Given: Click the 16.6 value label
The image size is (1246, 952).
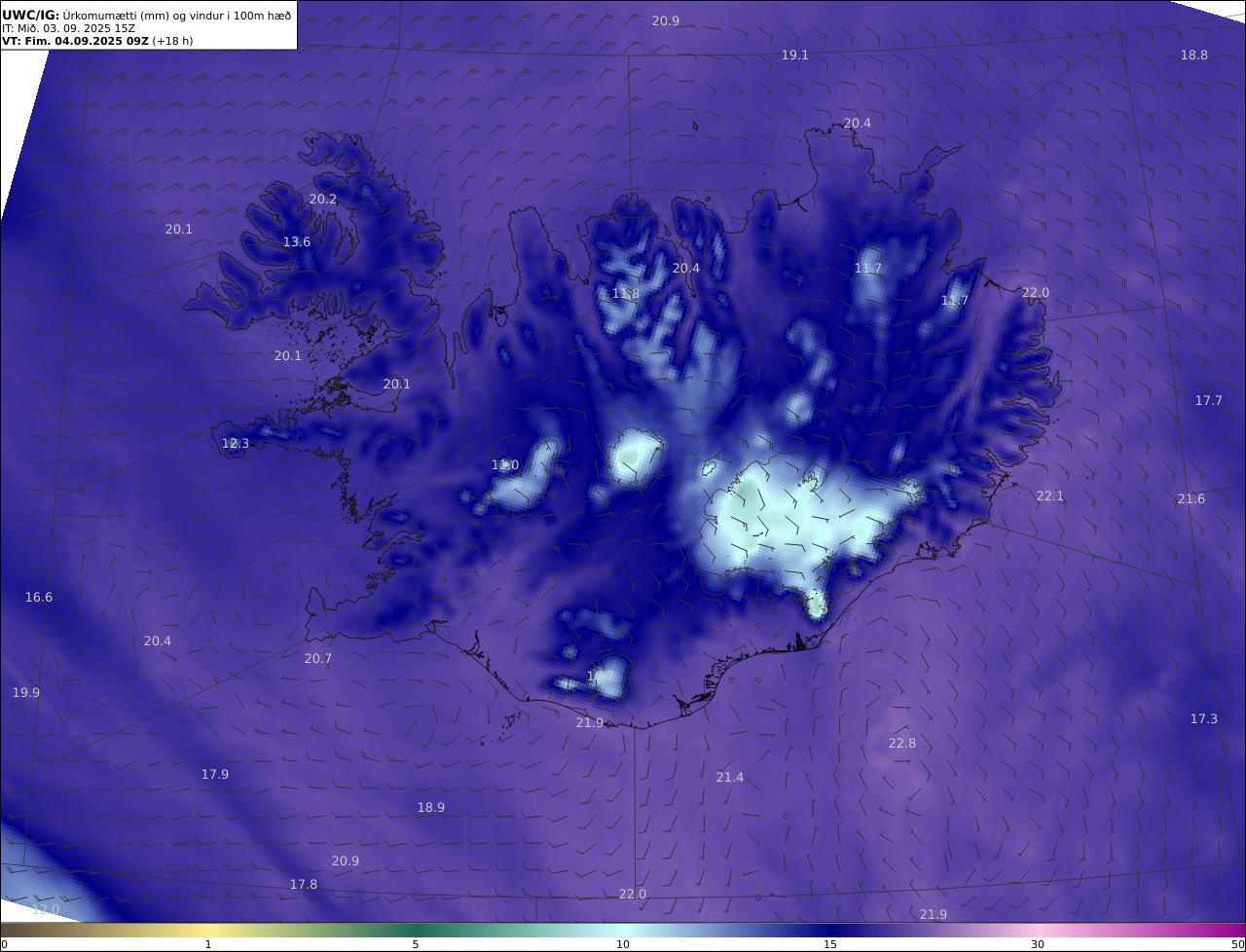Looking at the screenshot, I should click(x=39, y=598).
